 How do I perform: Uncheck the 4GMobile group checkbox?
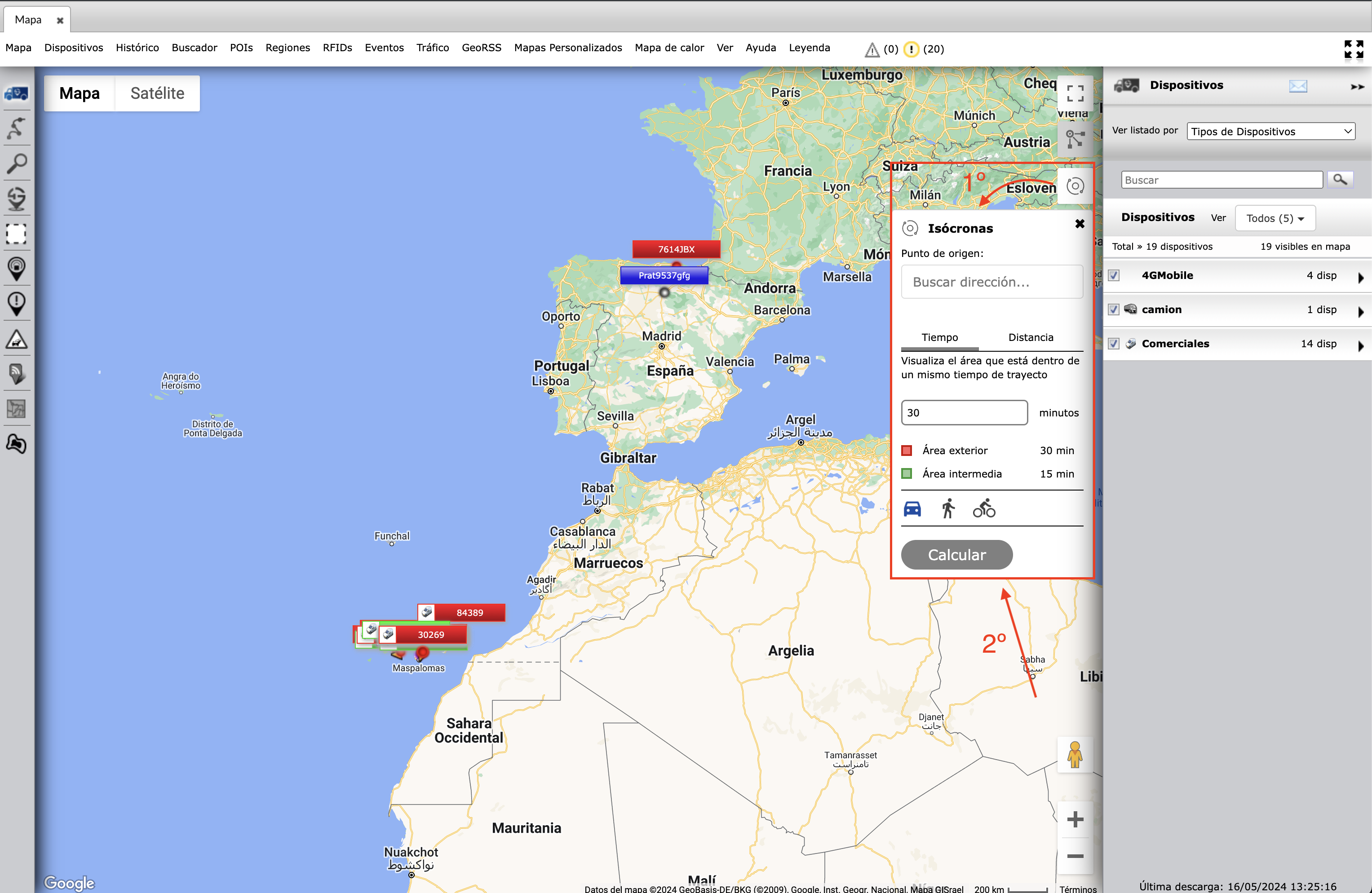point(1114,275)
